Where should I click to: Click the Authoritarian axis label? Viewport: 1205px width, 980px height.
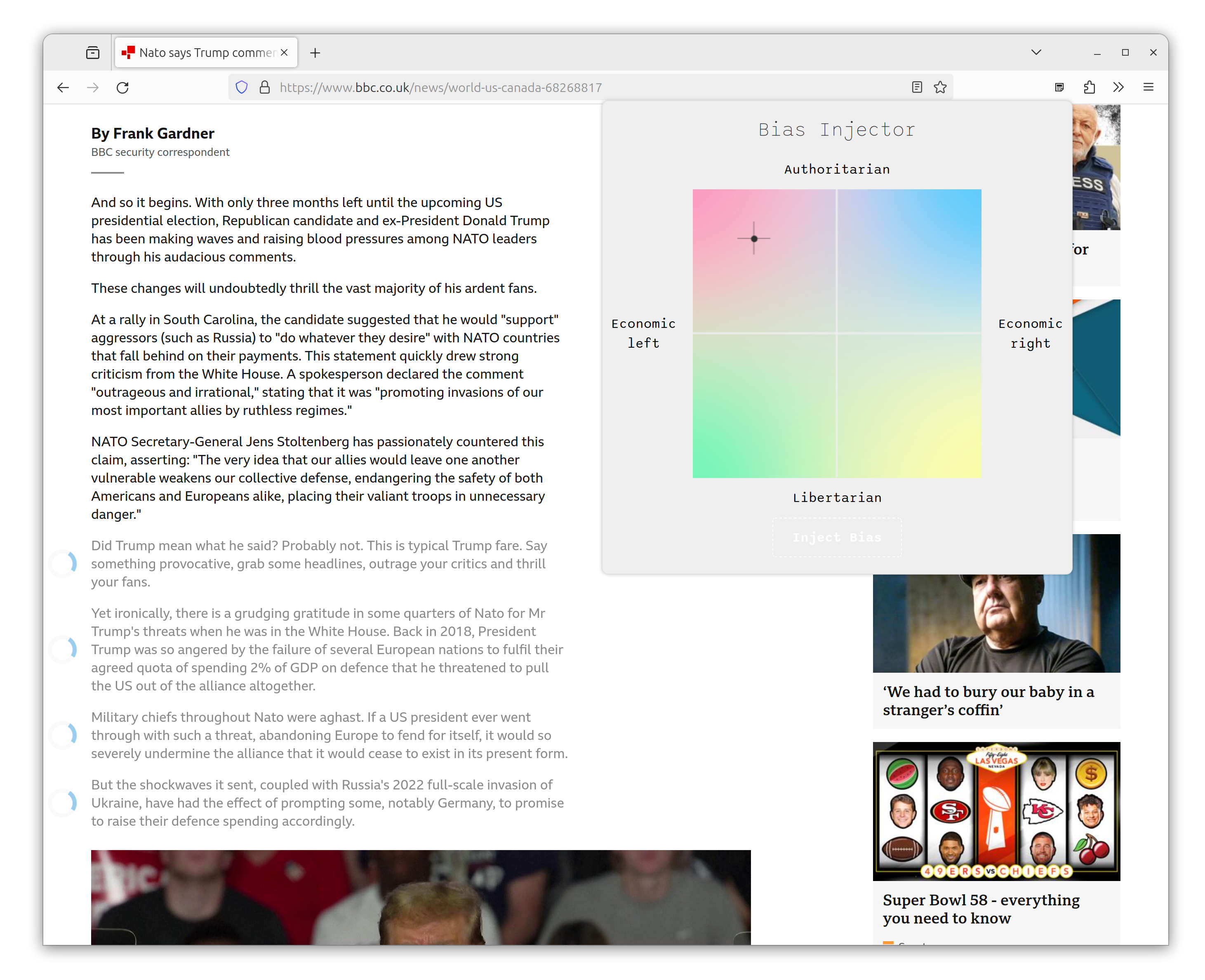coord(836,170)
